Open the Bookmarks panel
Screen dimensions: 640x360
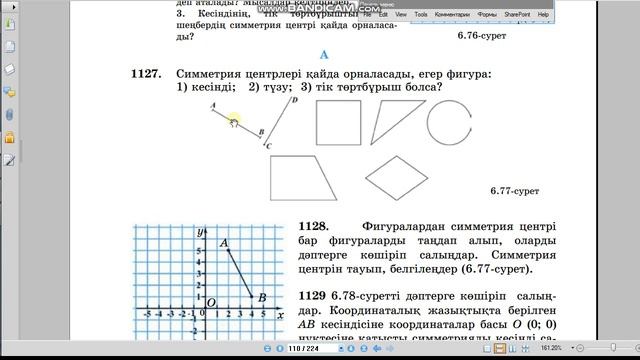[10, 24]
